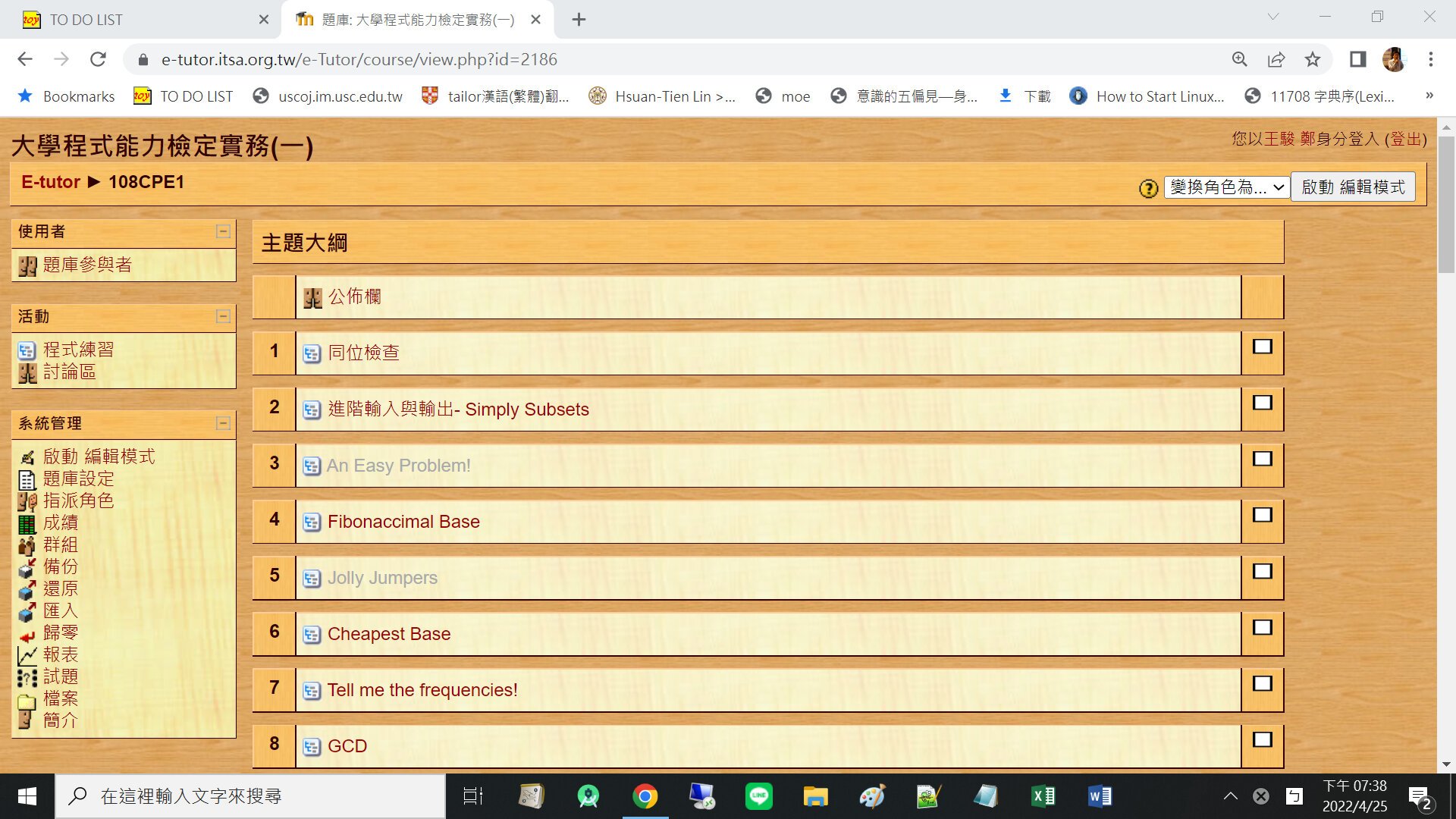Toggle the checkbox for Jolly Jumpers row
Screen dimensions: 1456x819
point(1263,572)
